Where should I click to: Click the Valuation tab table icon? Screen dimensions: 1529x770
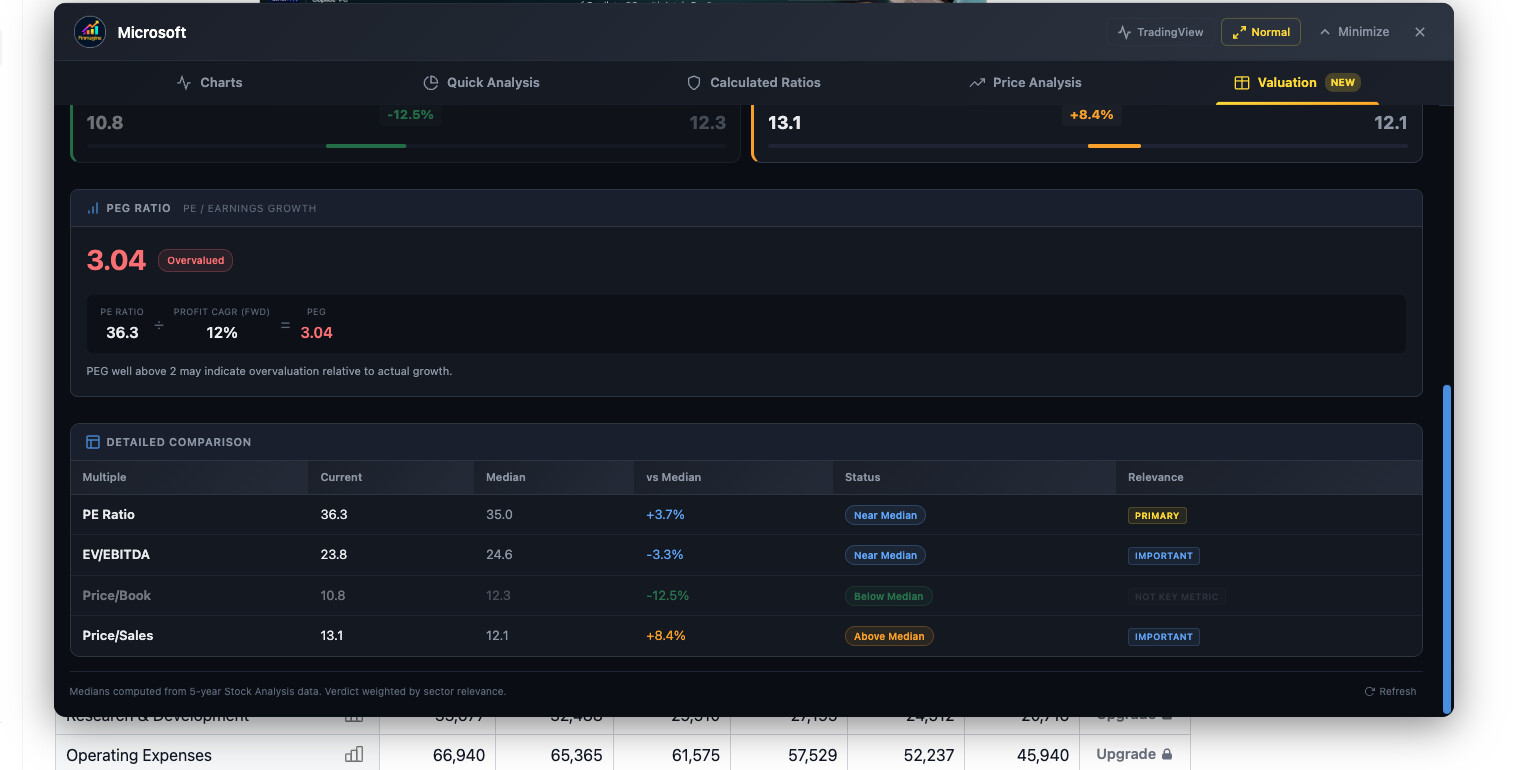pyautogui.click(x=1241, y=83)
